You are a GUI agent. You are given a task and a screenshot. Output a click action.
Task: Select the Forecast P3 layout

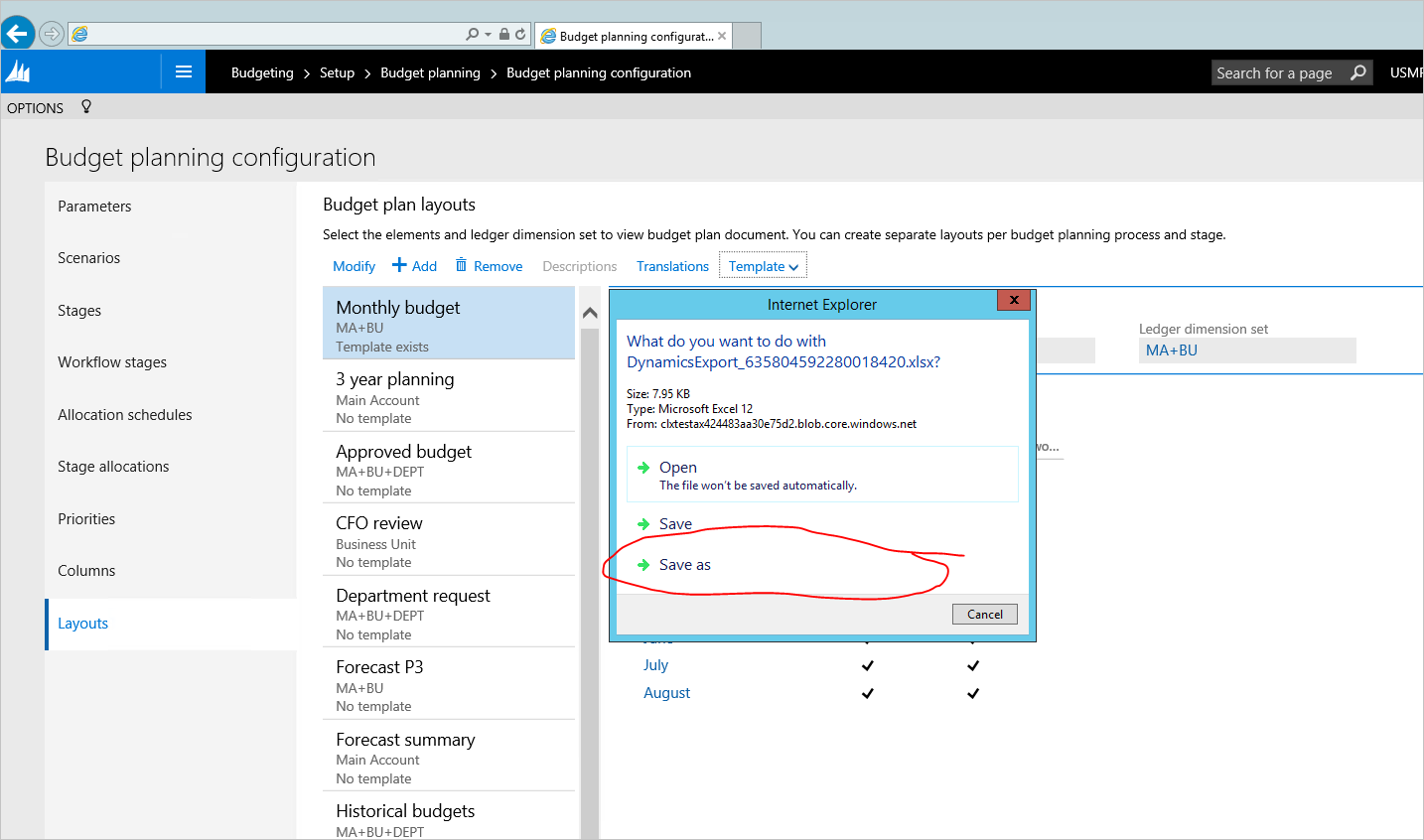pos(449,683)
